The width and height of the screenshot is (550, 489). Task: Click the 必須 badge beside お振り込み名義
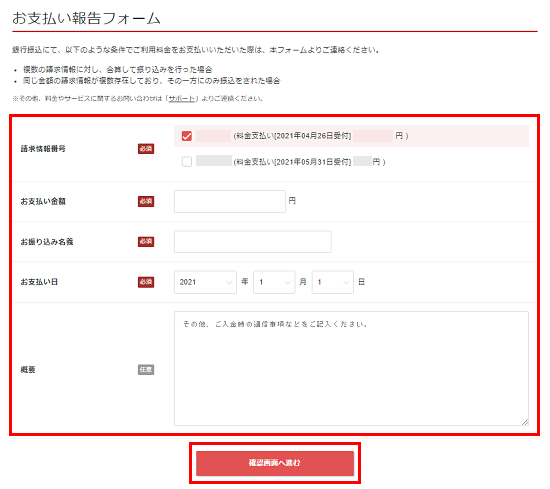point(146,242)
